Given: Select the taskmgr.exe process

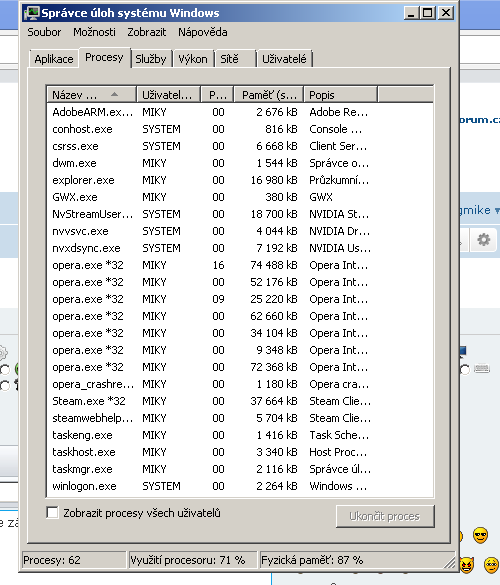Looking at the screenshot, I should click(240, 469).
